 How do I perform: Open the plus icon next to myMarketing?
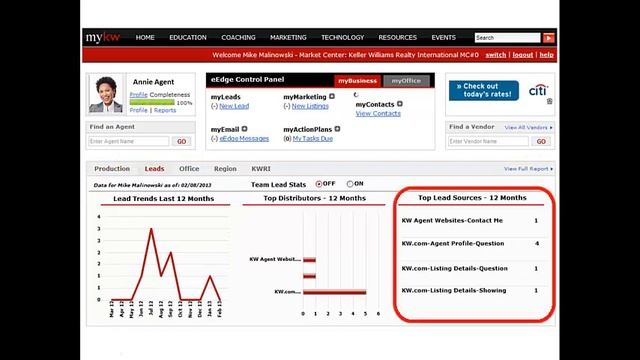tap(332, 96)
